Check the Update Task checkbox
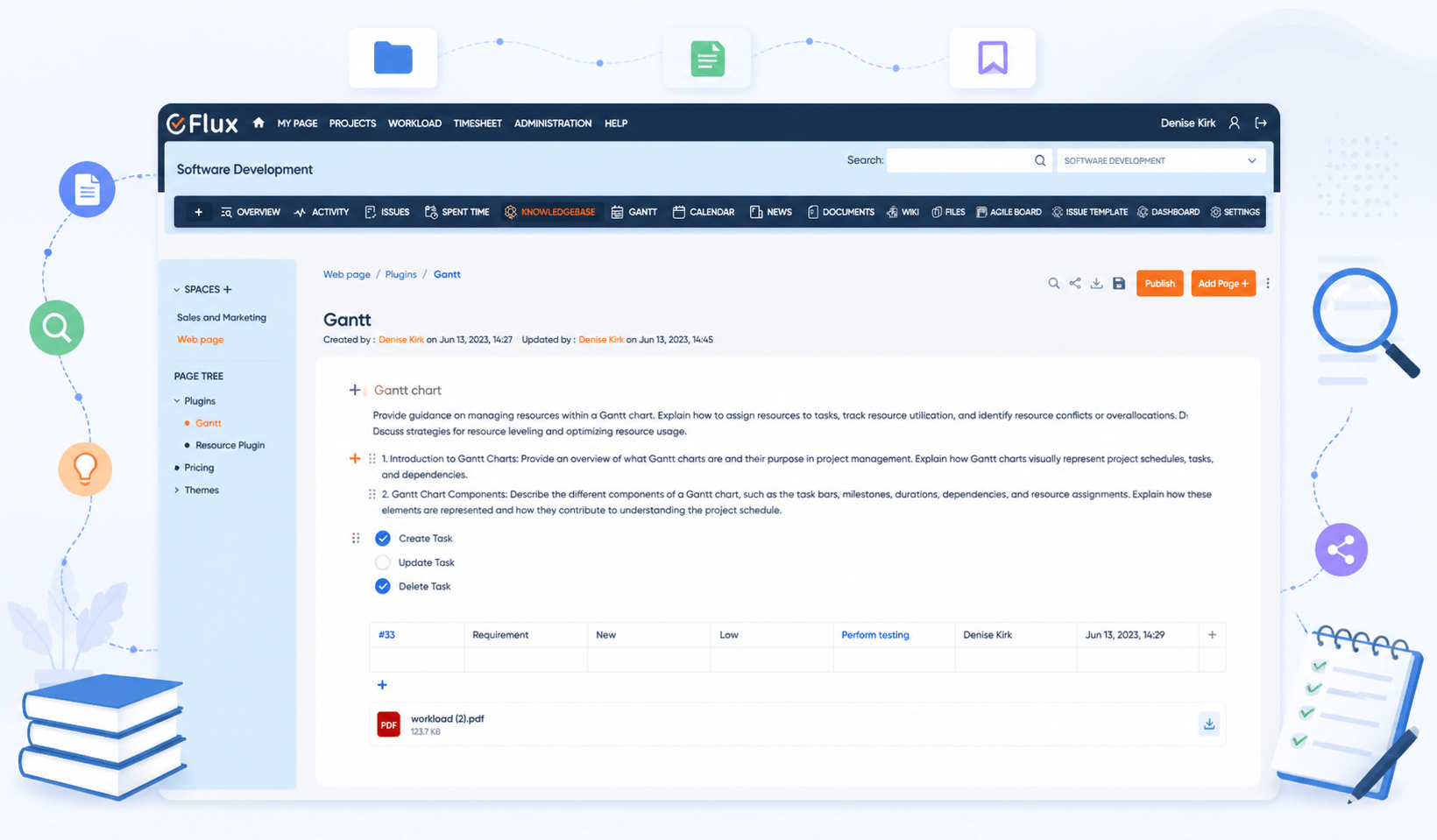 point(383,562)
